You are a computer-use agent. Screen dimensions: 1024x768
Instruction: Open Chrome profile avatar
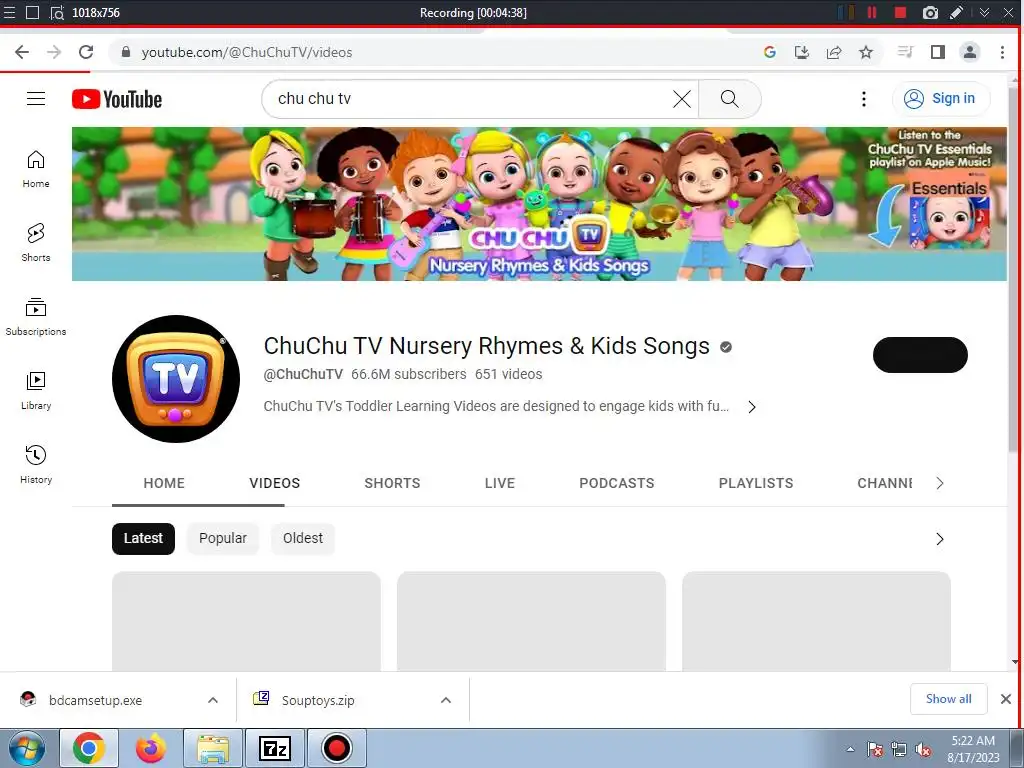pos(970,52)
